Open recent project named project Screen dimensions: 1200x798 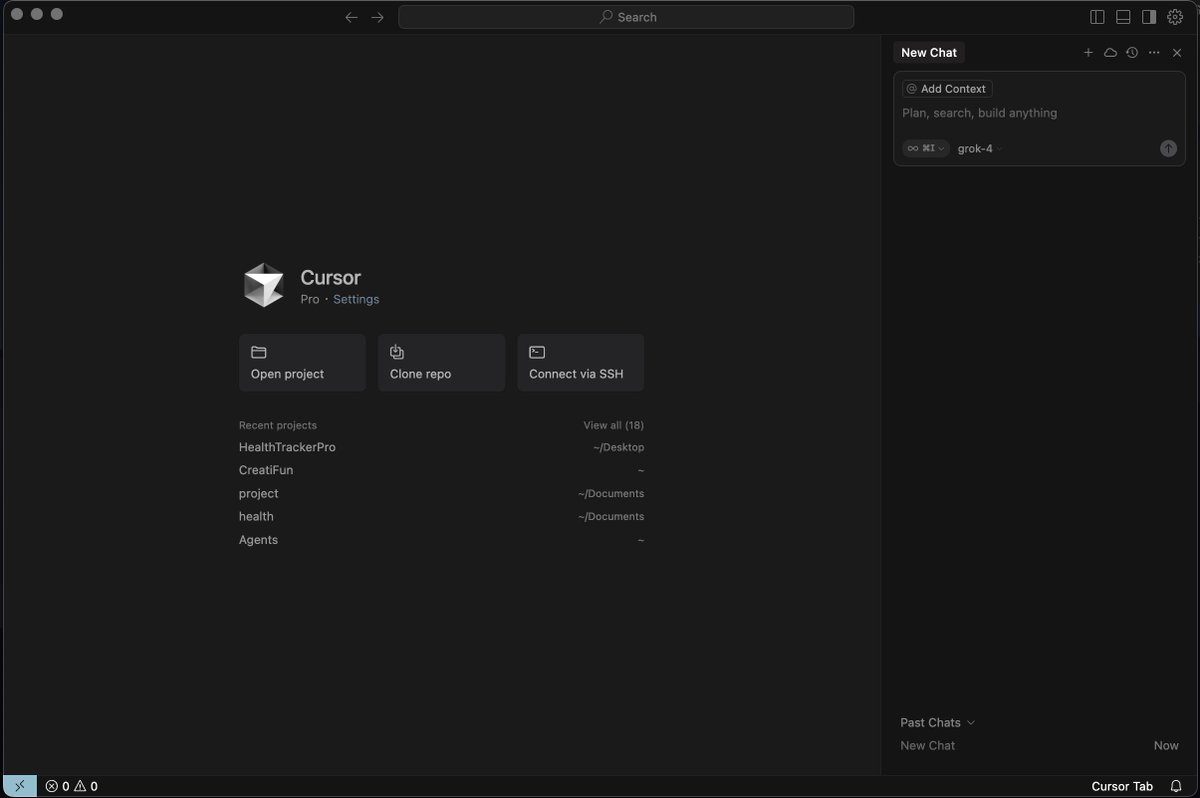tap(441, 493)
